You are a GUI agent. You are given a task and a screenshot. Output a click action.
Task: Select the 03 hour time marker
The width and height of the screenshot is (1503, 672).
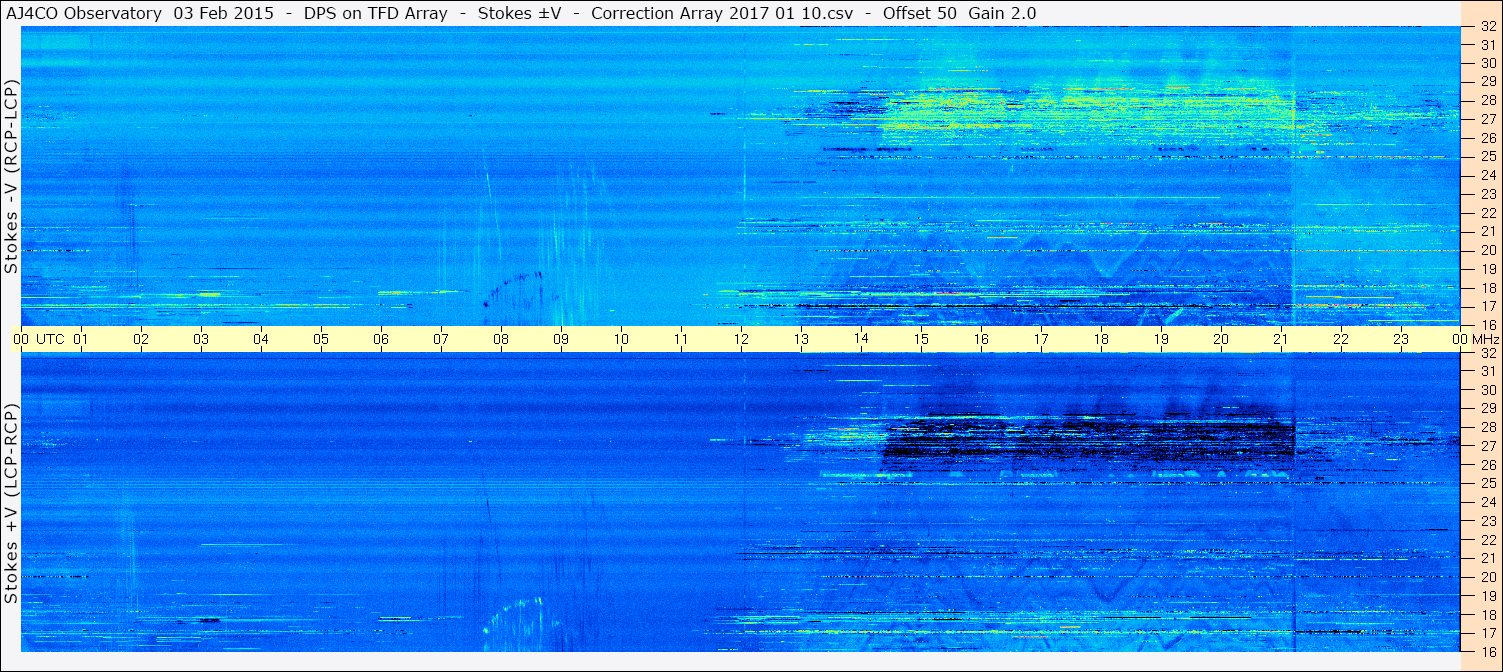pos(201,339)
